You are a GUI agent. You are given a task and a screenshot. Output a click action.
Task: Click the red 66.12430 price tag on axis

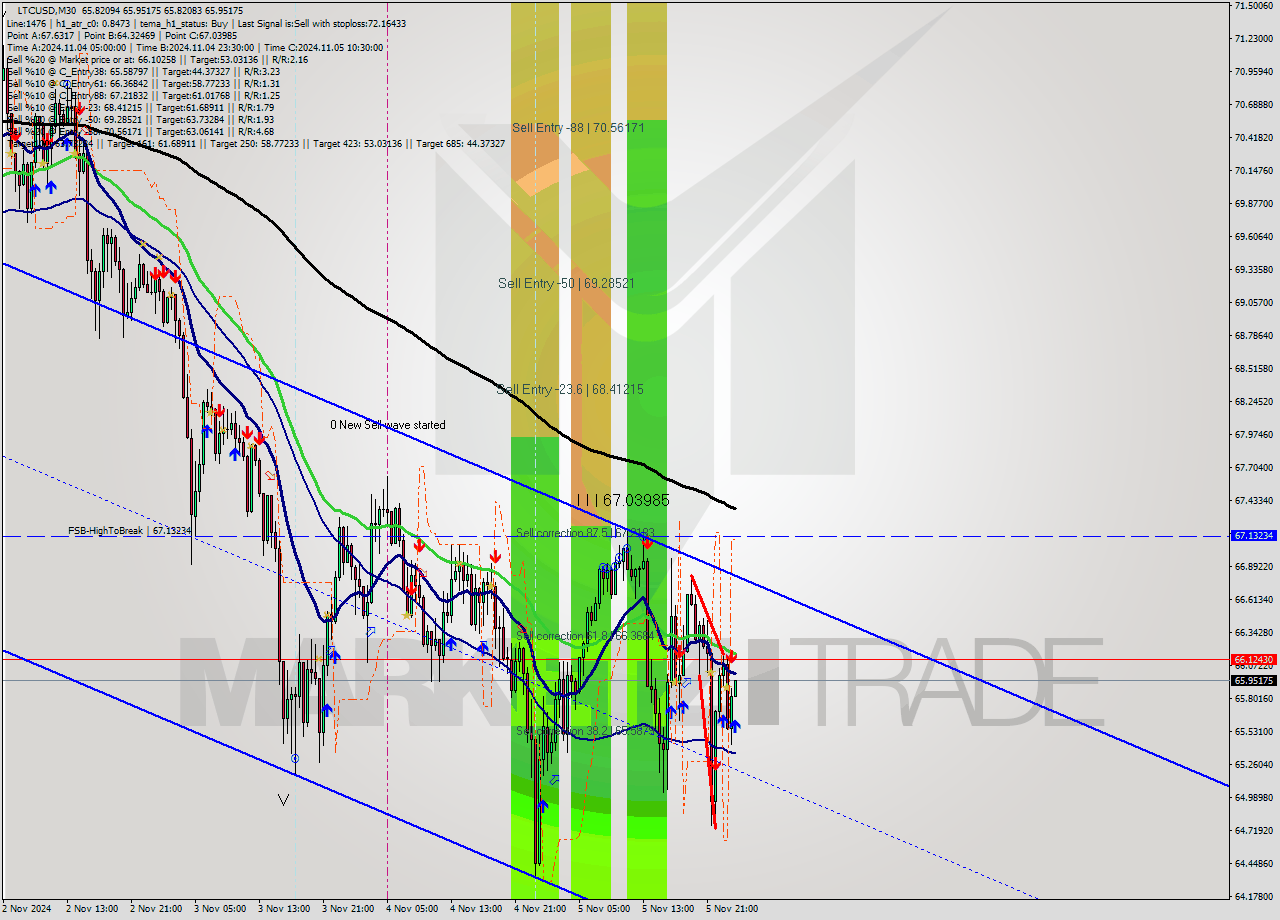click(x=1254, y=660)
